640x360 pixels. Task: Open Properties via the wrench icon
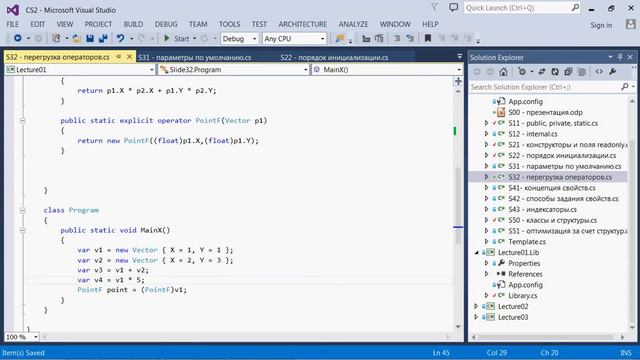(612, 72)
